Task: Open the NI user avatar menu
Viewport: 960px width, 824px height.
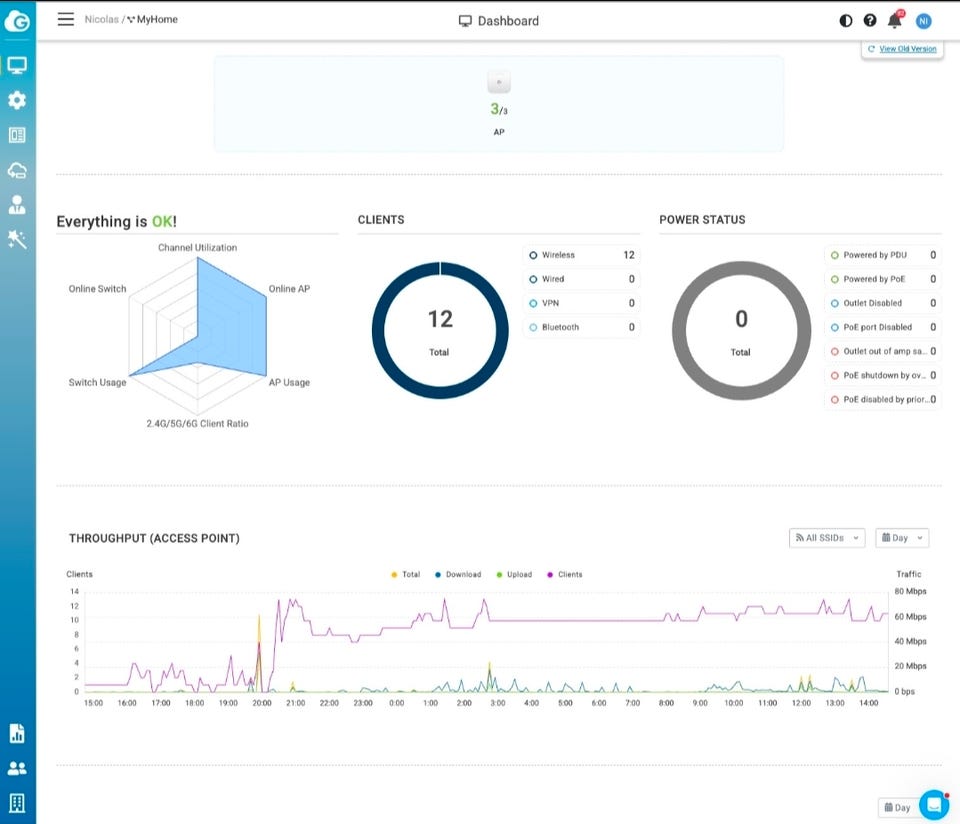Action: click(x=923, y=21)
